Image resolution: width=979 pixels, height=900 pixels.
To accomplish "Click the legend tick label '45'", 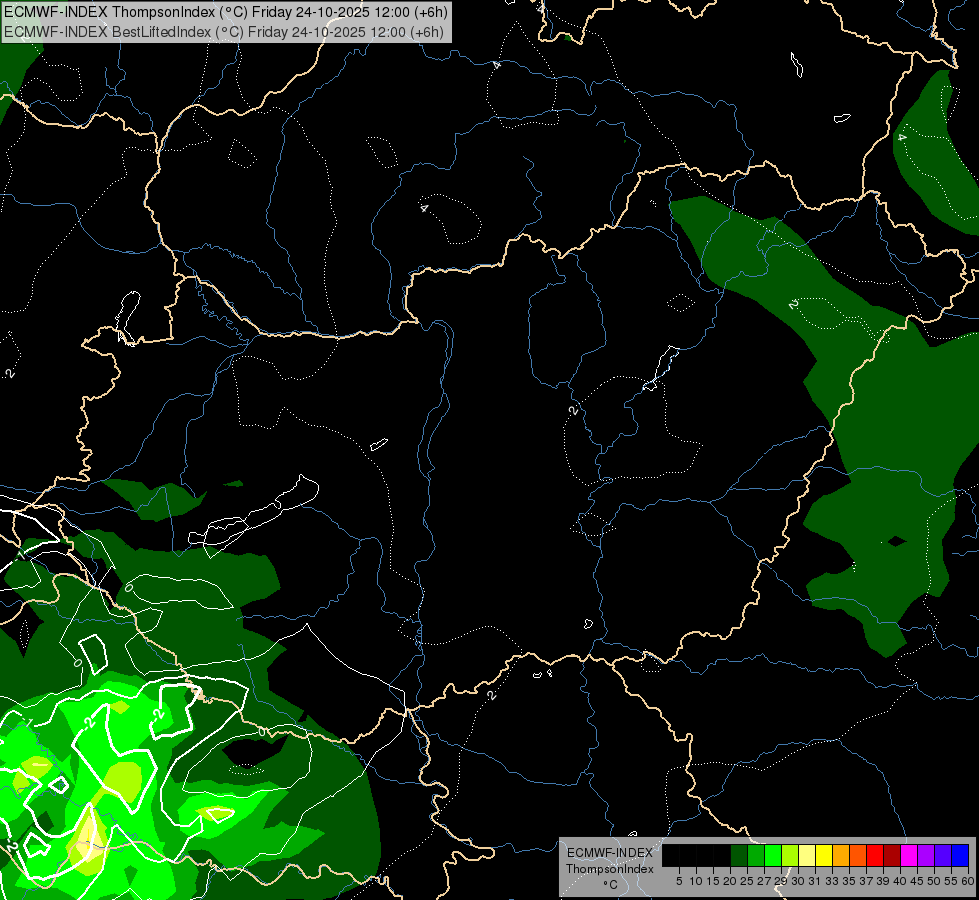I will [x=917, y=881].
